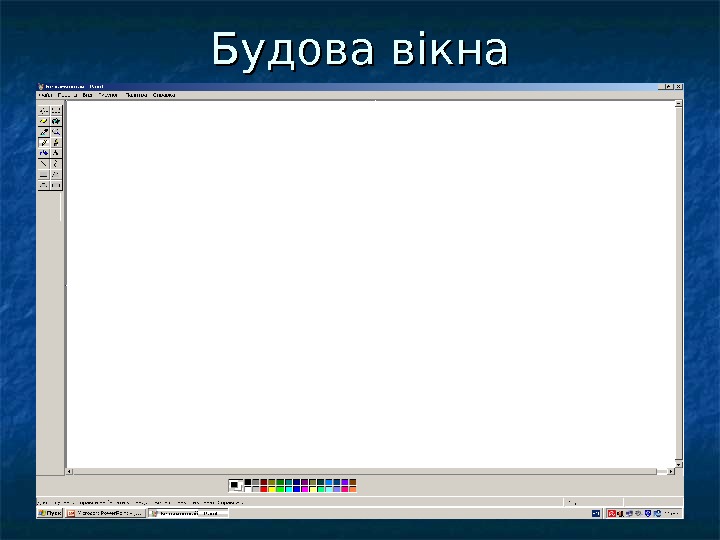Select the Brush tool
Viewport: 720px width, 540px height.
coord(56,142)
